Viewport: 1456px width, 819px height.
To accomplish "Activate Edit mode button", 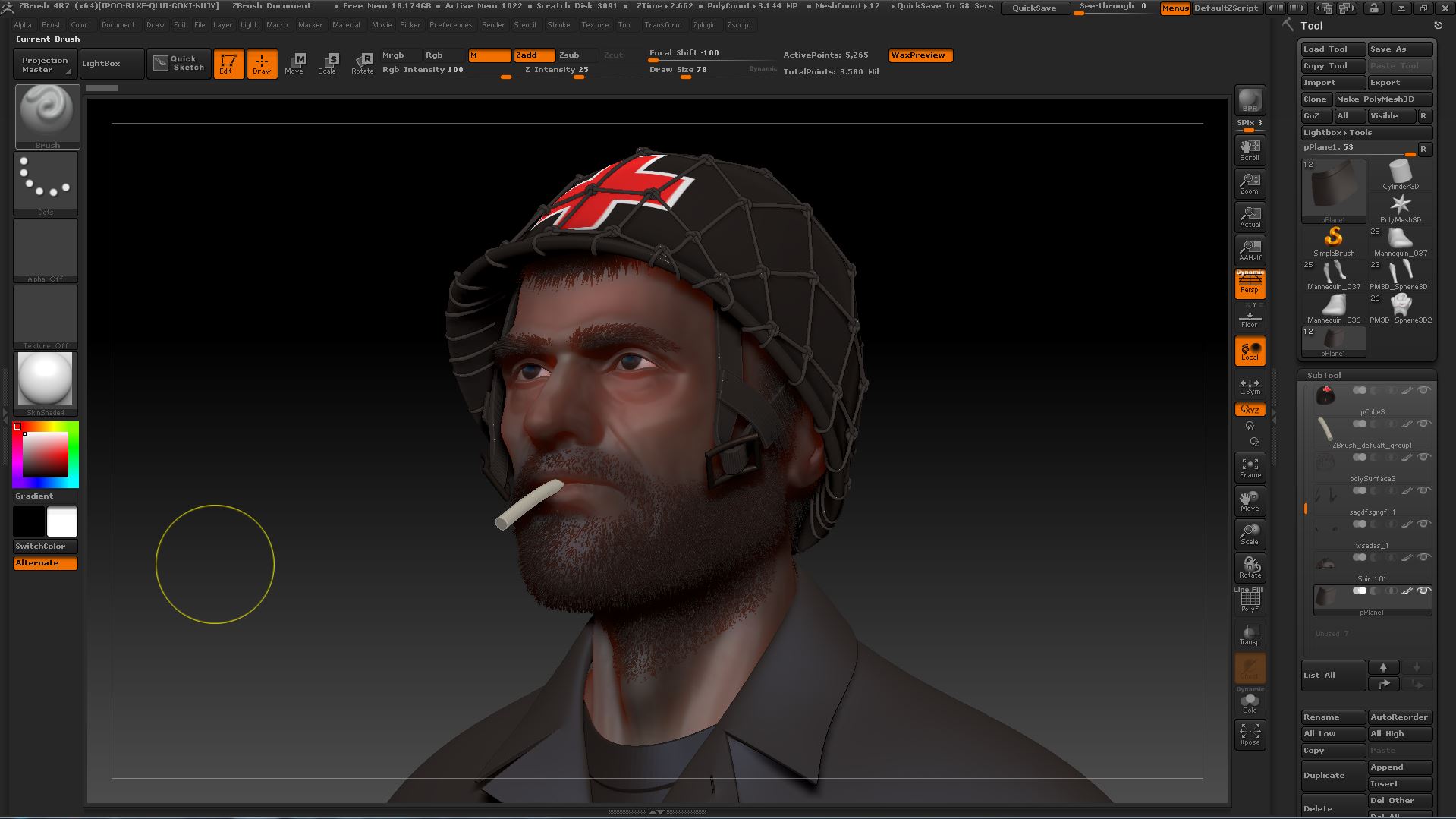I will pyautogui.click(x=228, y=64).
